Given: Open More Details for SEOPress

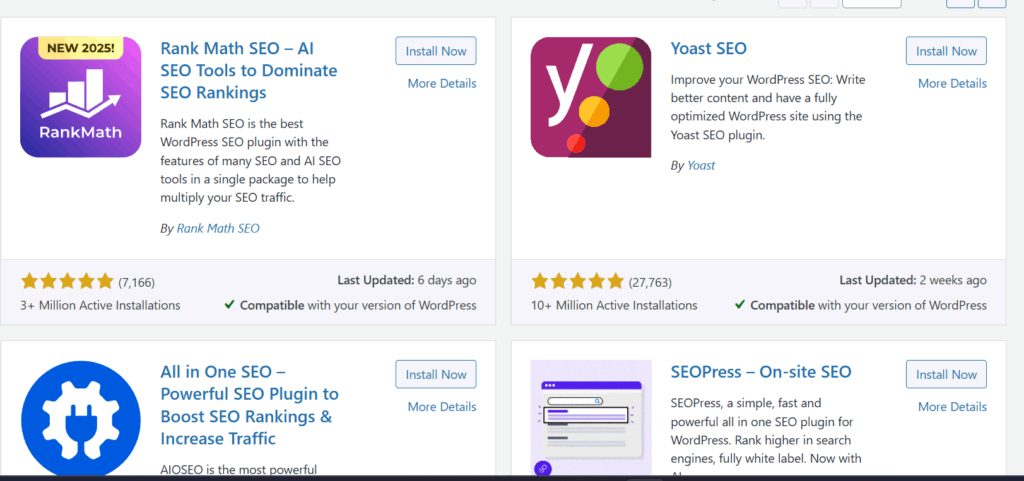Looking at the screenshot, I should pos(952,407).
